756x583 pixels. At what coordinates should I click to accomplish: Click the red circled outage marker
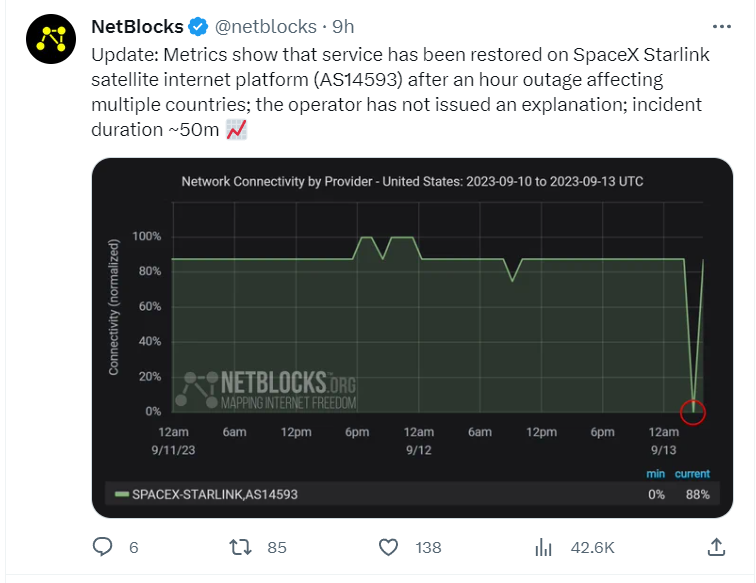(692, 411)
